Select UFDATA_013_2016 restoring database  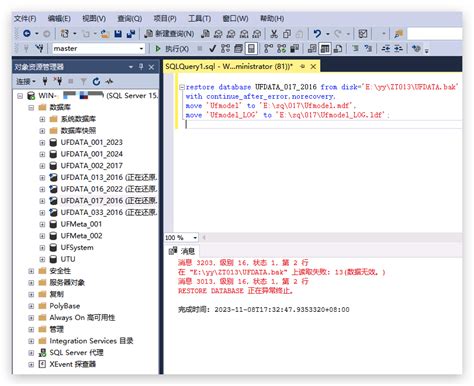click(x=109, y=177)
